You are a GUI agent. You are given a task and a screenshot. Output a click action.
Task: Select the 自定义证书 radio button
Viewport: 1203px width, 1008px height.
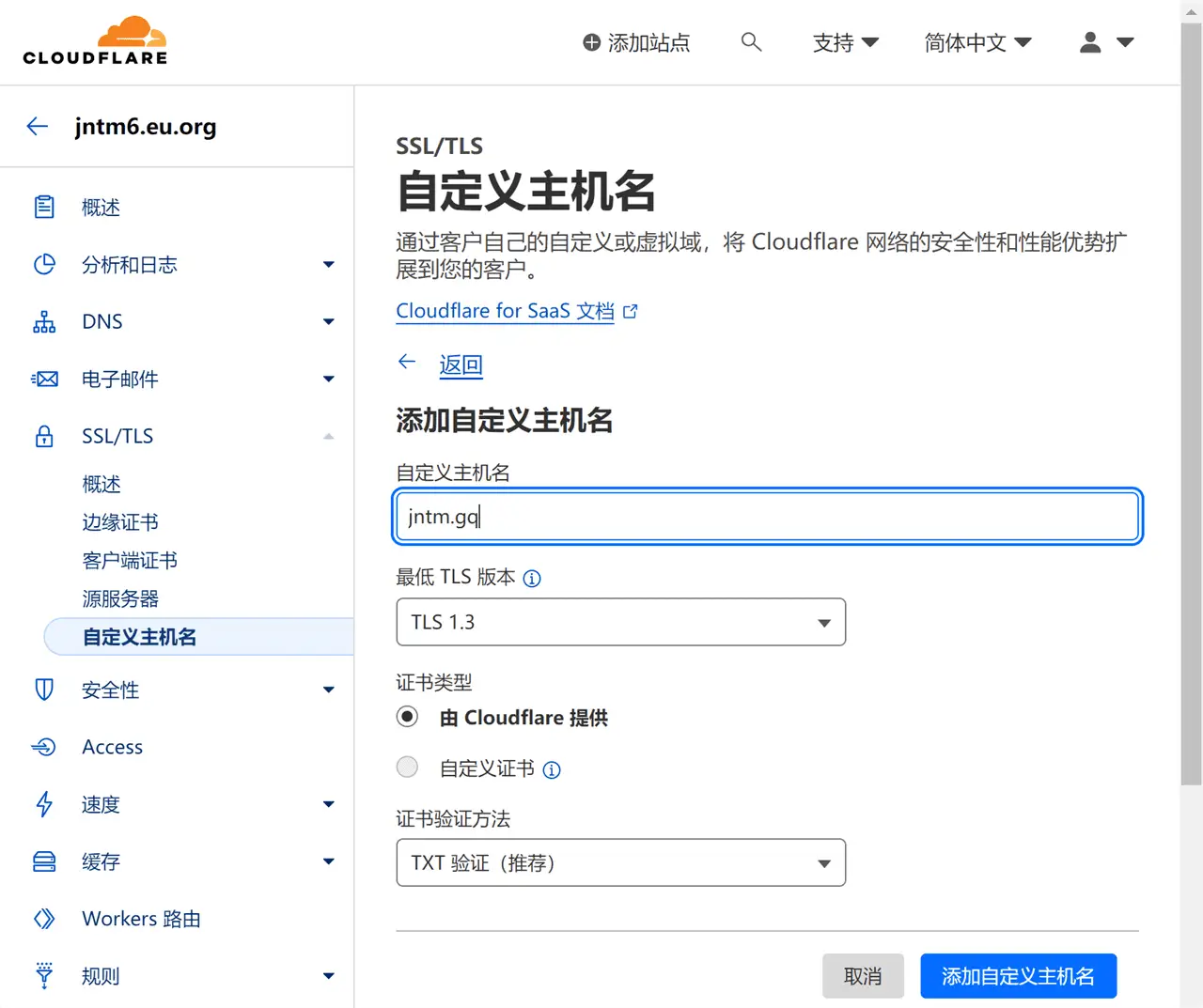[x=407, y=768]
